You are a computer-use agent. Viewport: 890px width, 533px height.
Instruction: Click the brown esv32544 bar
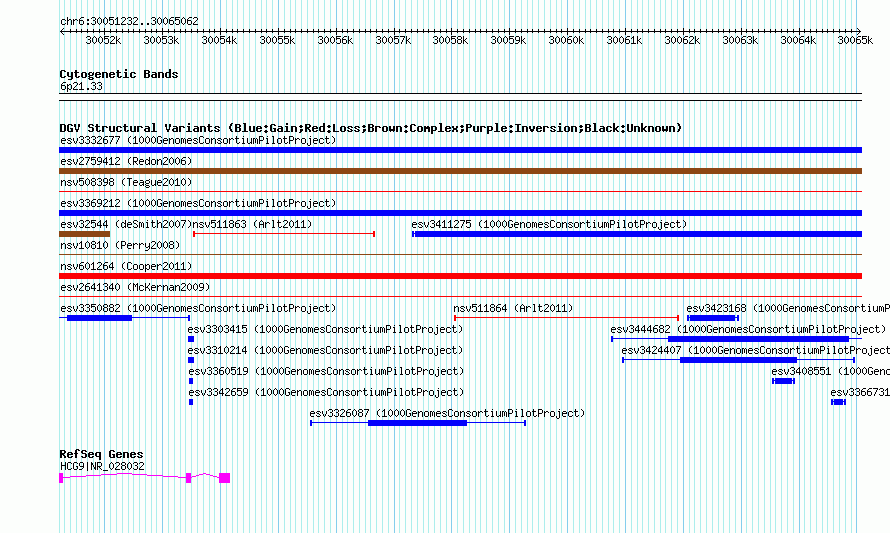click(x=85, y=234)
